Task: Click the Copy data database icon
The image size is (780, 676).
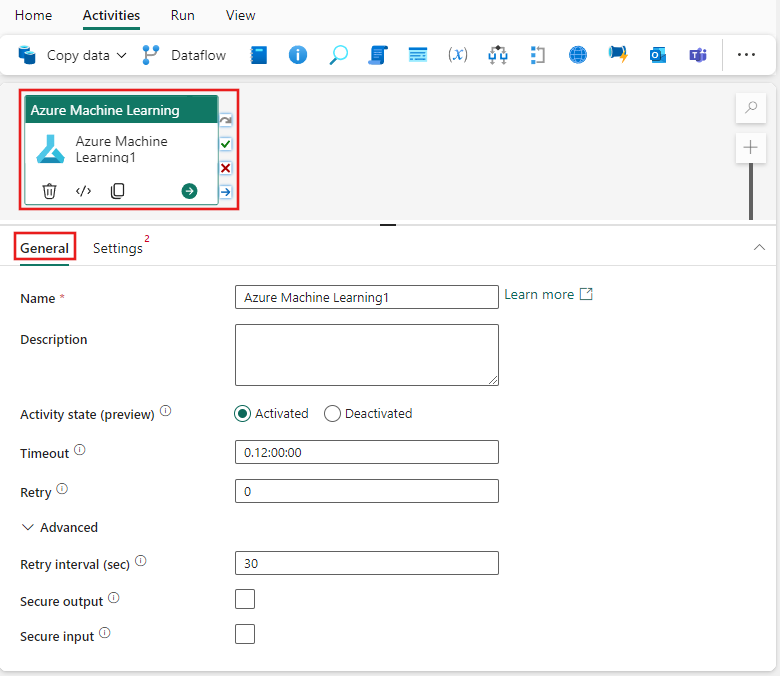Action: coord(27,55)
